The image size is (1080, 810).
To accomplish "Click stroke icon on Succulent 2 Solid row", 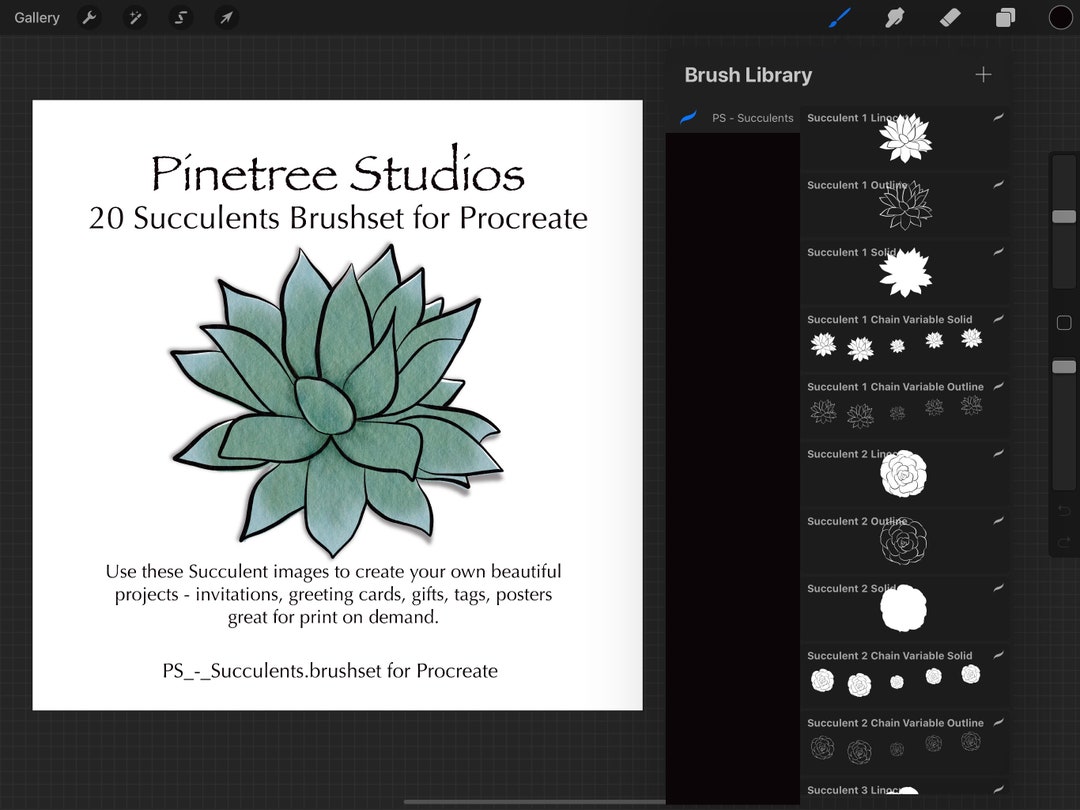I will pos(998,588).
